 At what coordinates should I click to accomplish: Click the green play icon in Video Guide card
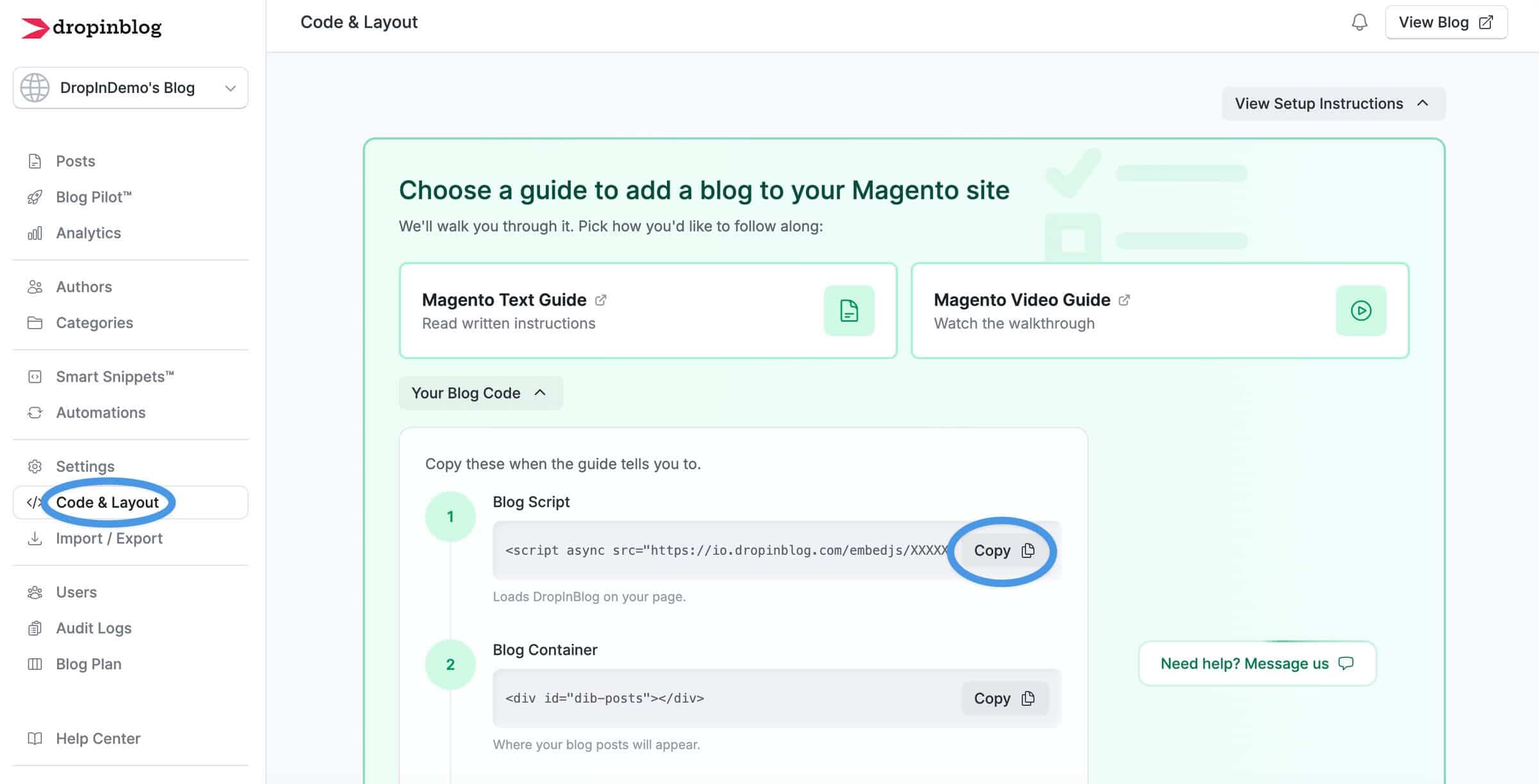pyautogui.click(x=1361, y=310)
